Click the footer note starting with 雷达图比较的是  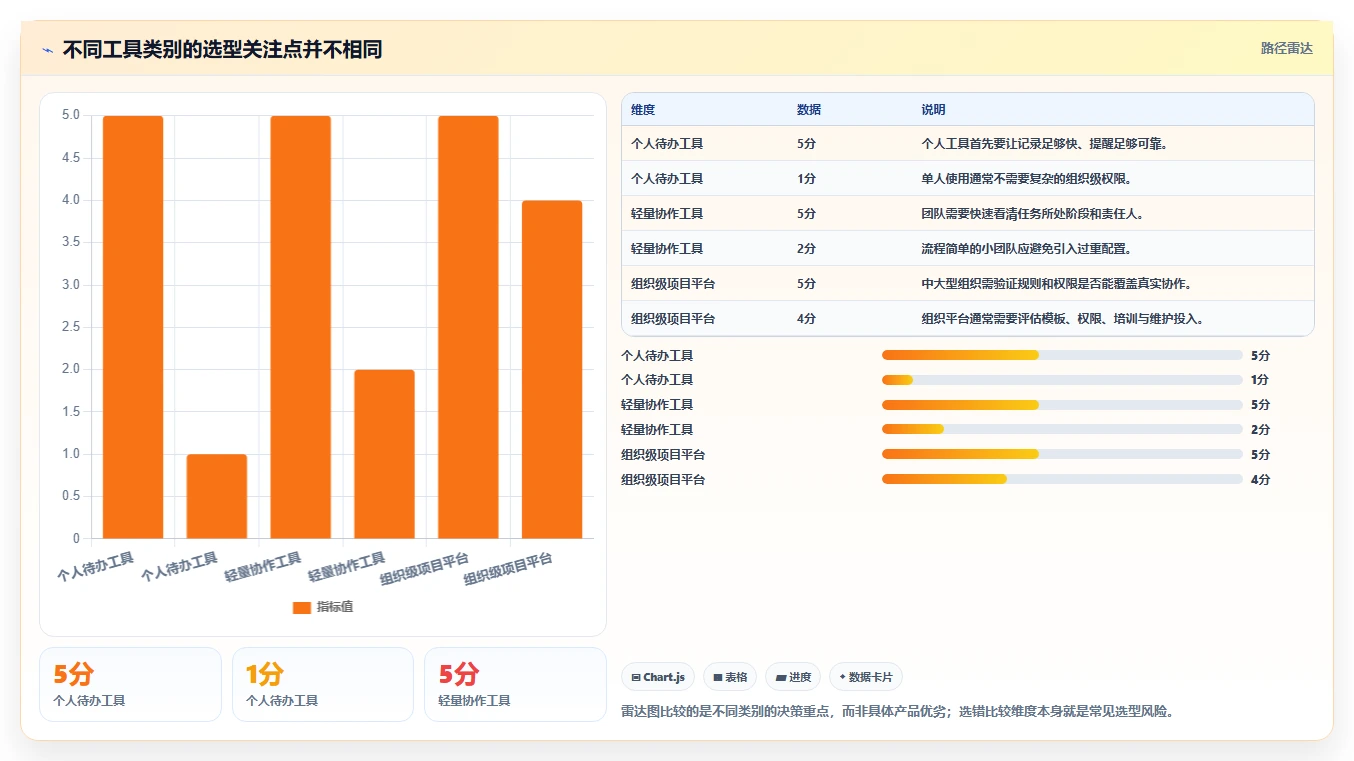tap(897, 712)
